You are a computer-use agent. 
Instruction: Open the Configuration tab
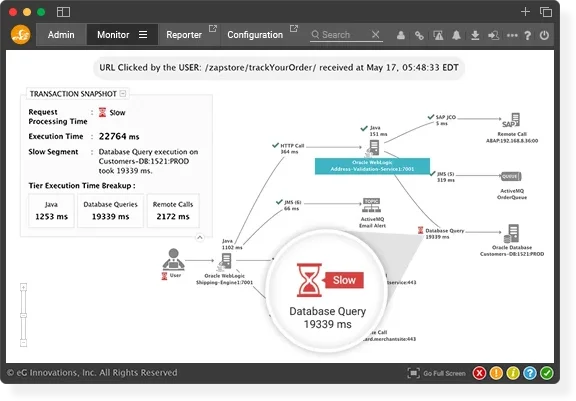pyautogui.click(x=255, y=35)
